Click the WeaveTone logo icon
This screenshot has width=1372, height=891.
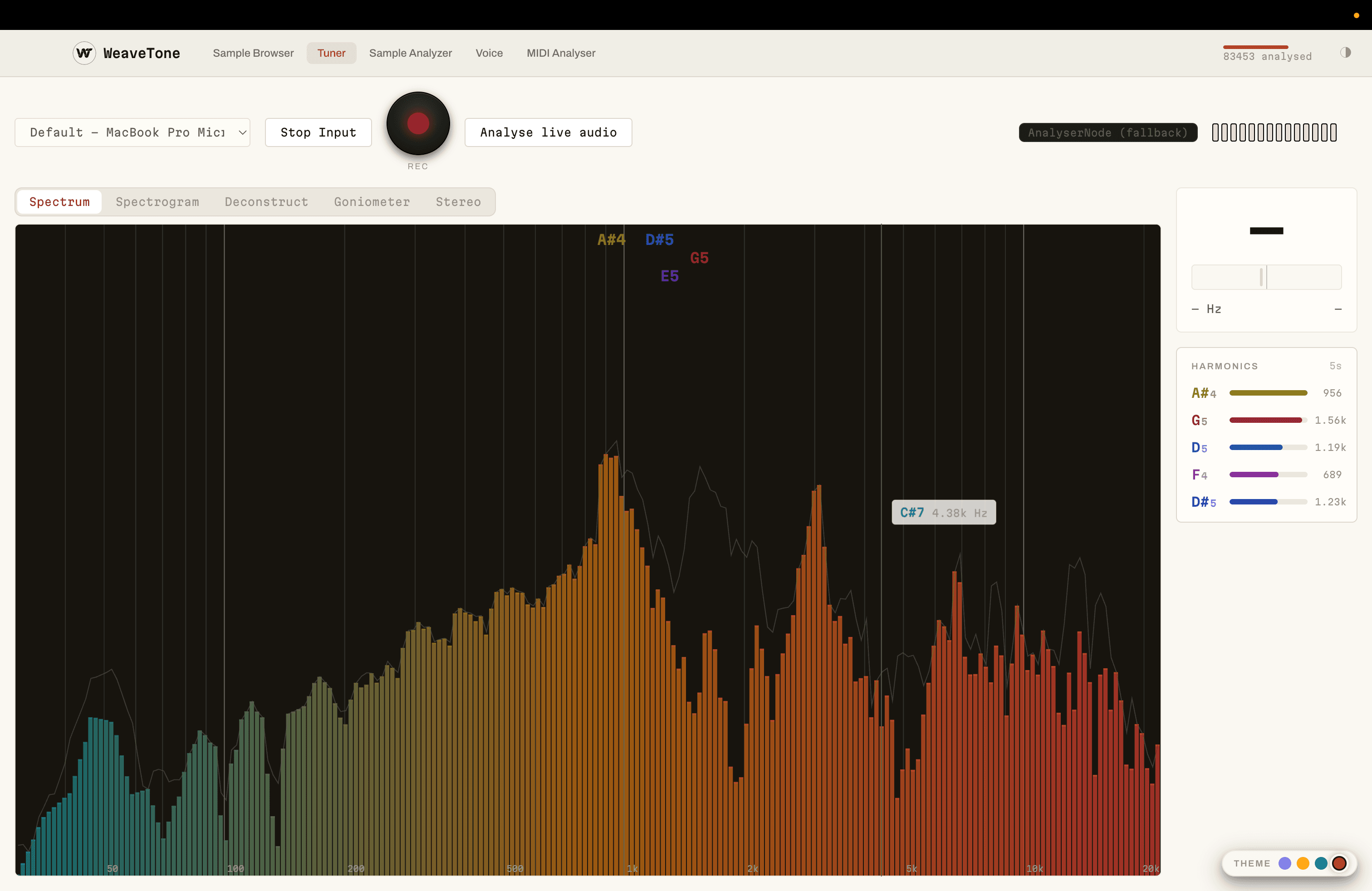tap(84, 53)
